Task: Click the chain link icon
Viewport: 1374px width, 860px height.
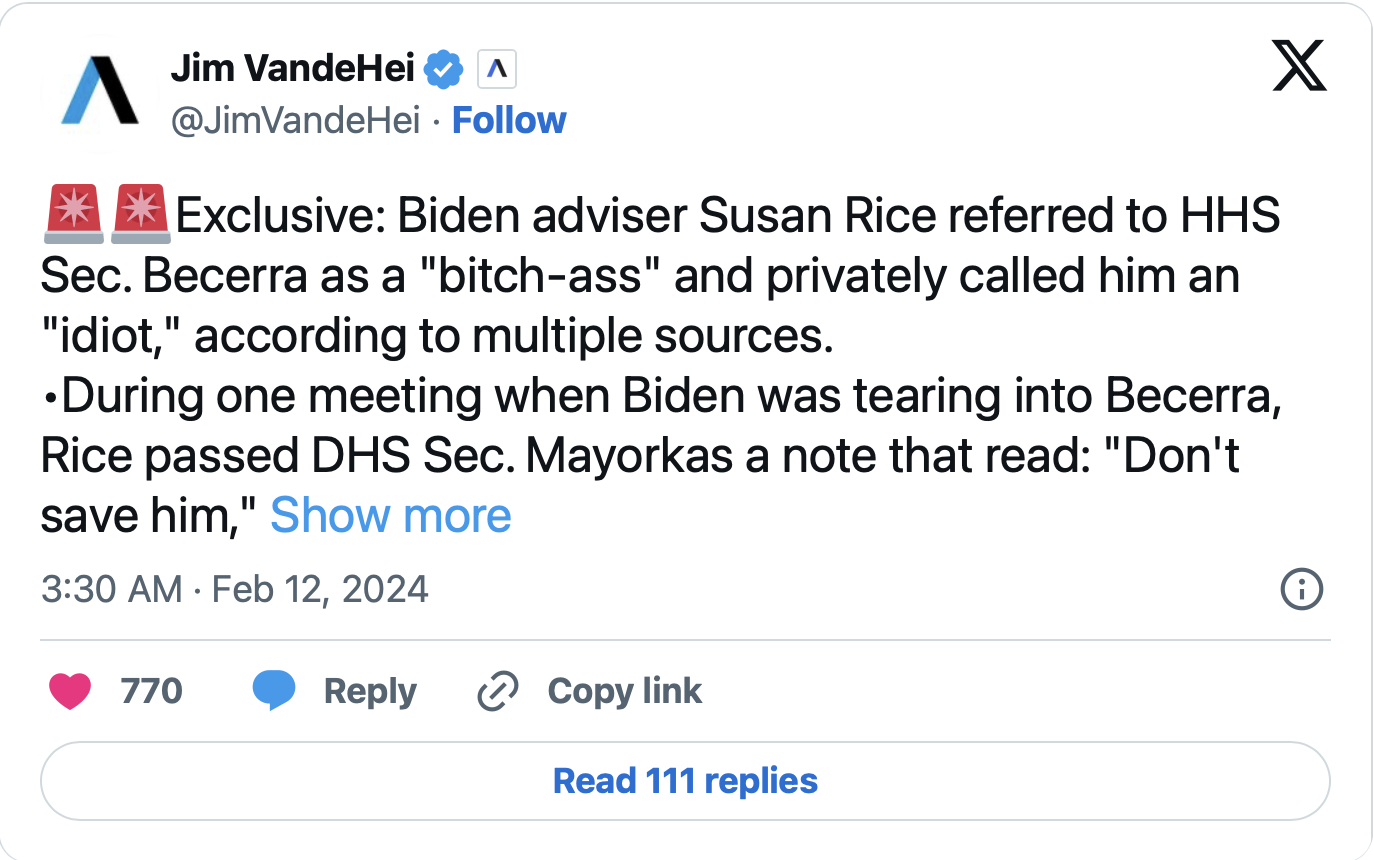Action: click(x=498, y=691)
